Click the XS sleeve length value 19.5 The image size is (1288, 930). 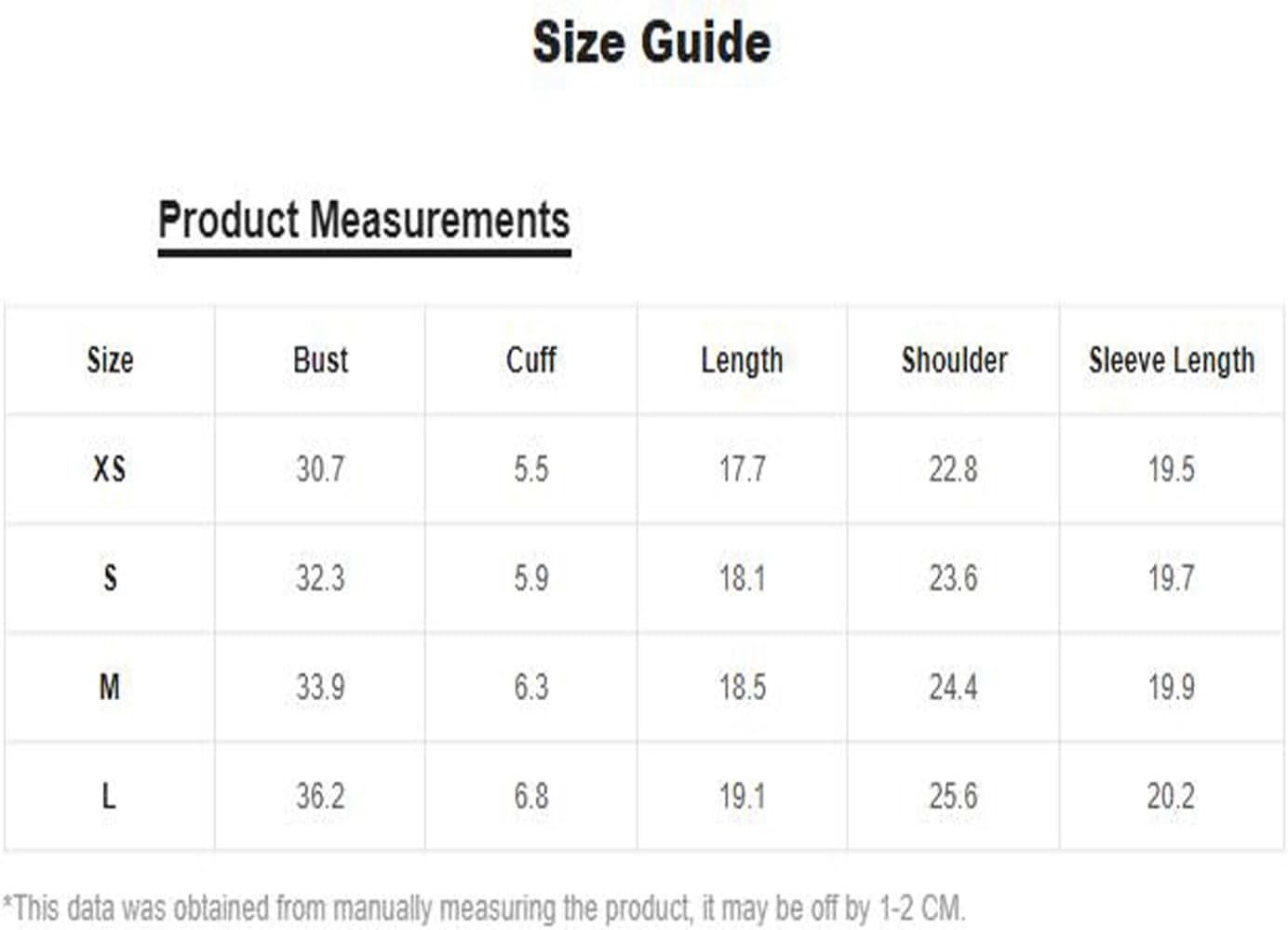[1171, 468]
